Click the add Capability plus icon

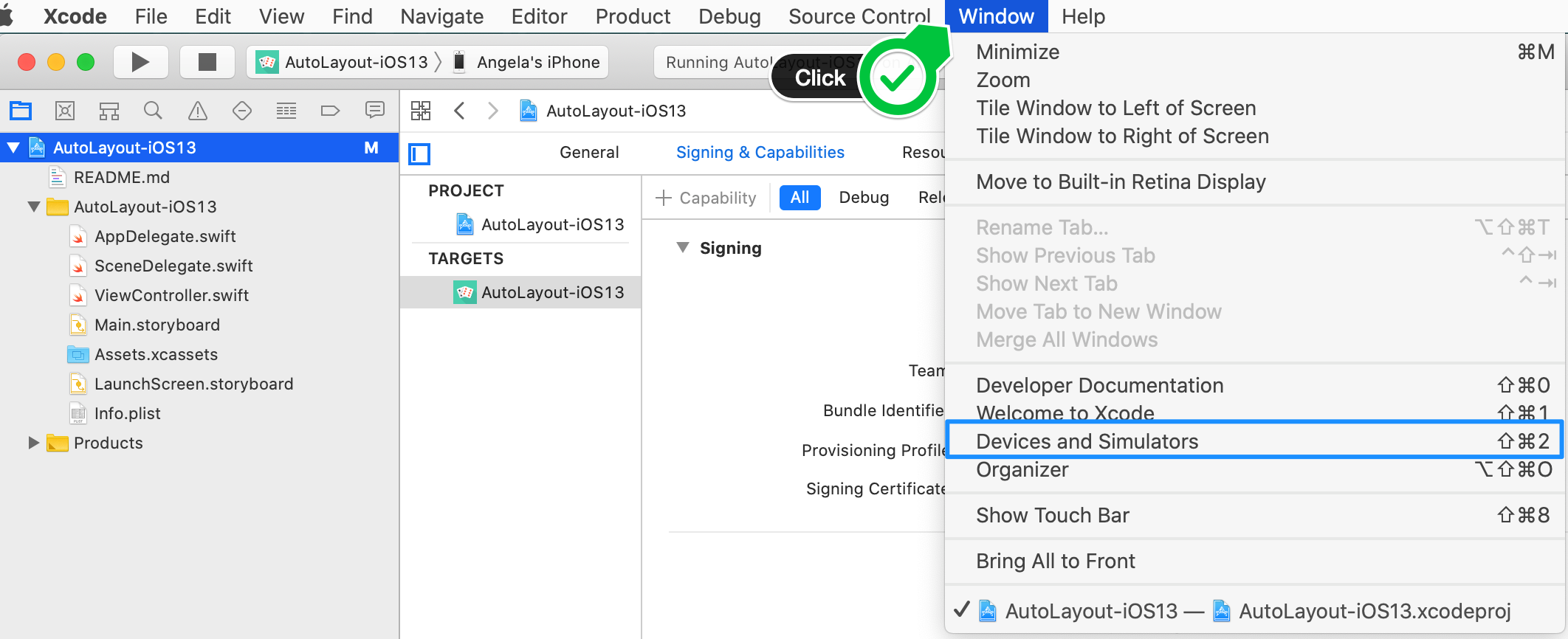tap(664, 198)
